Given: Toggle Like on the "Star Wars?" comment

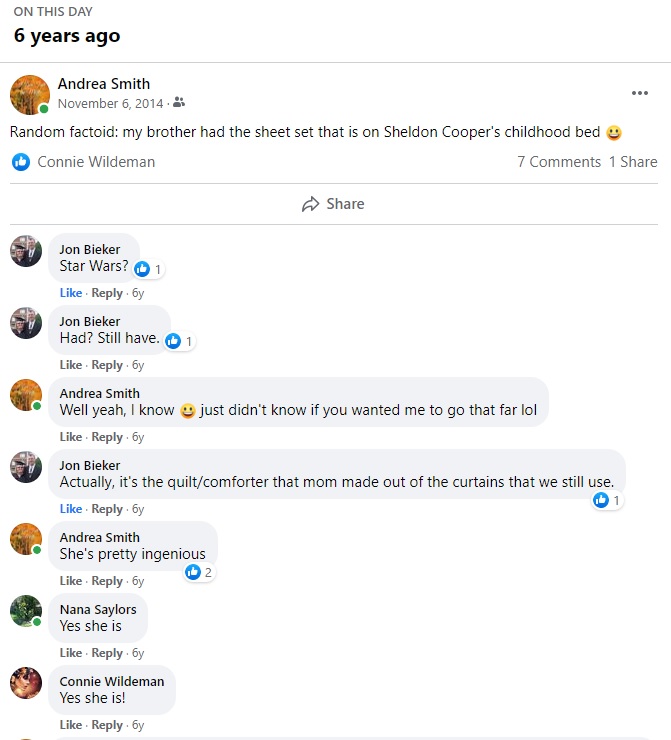Looking at the screenshot, I should [x=70, y=293].
